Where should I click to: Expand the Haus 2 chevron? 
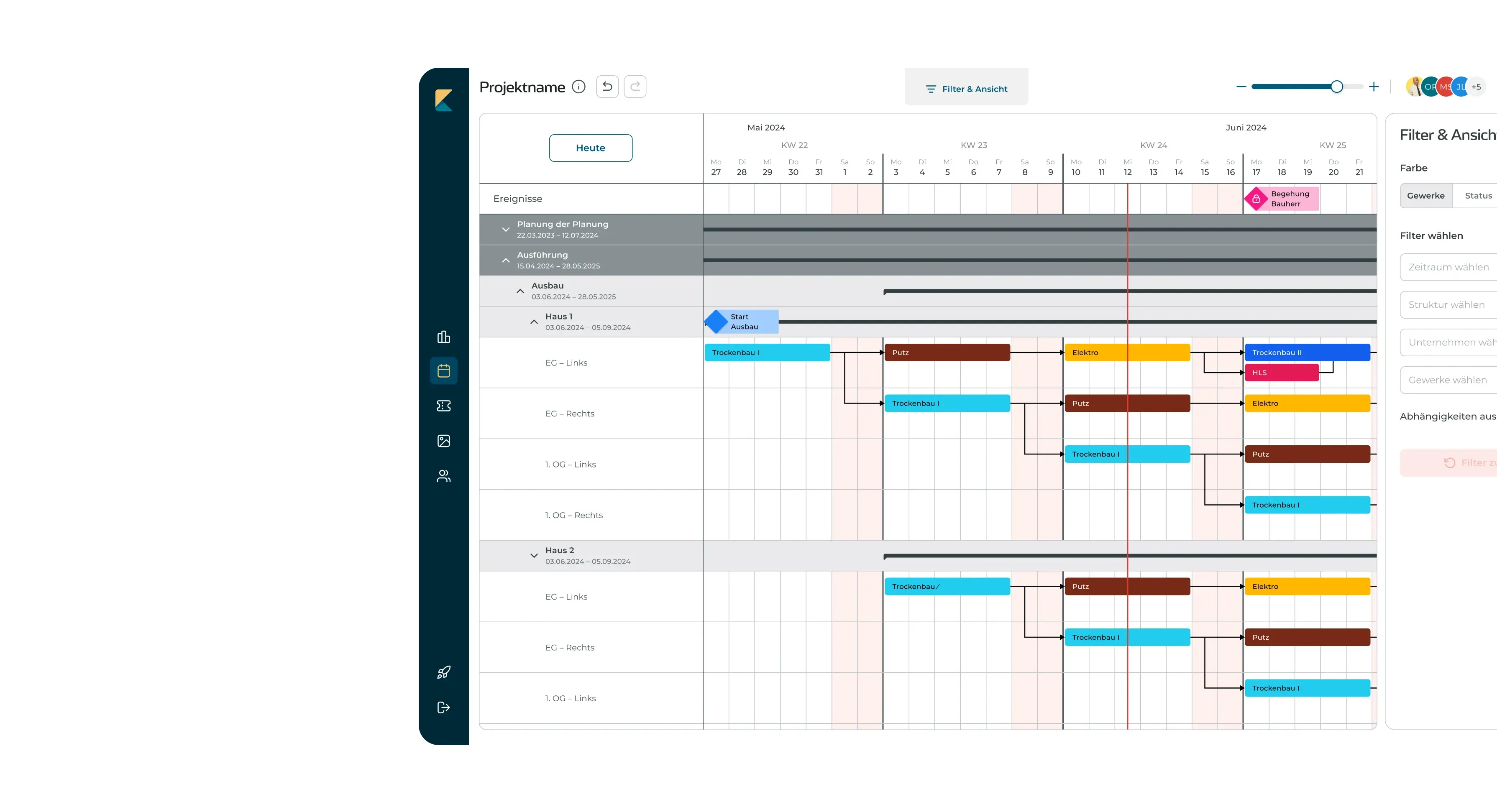(534, 556)
